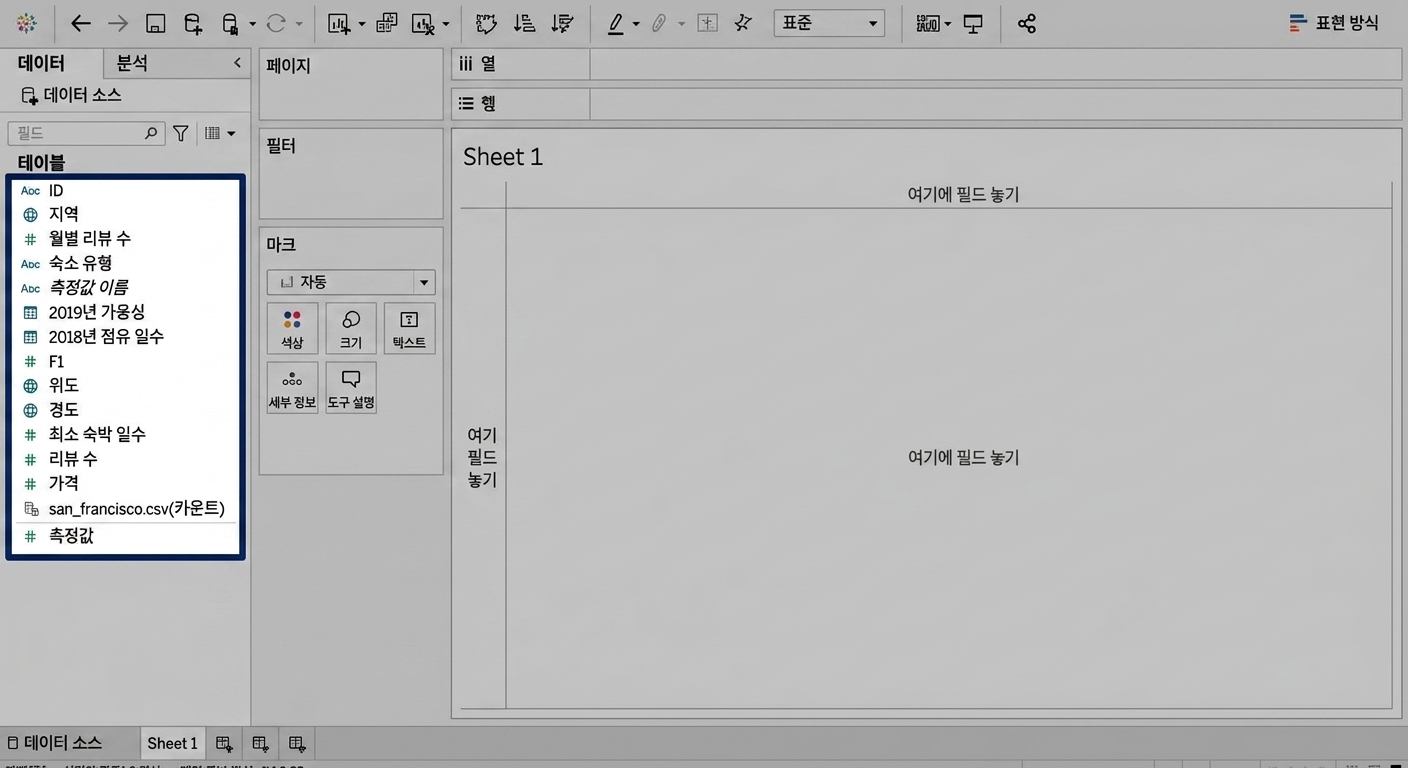Click the new dashboard icon at bottom
The image size is (1408, 768).
pos(260,743)
